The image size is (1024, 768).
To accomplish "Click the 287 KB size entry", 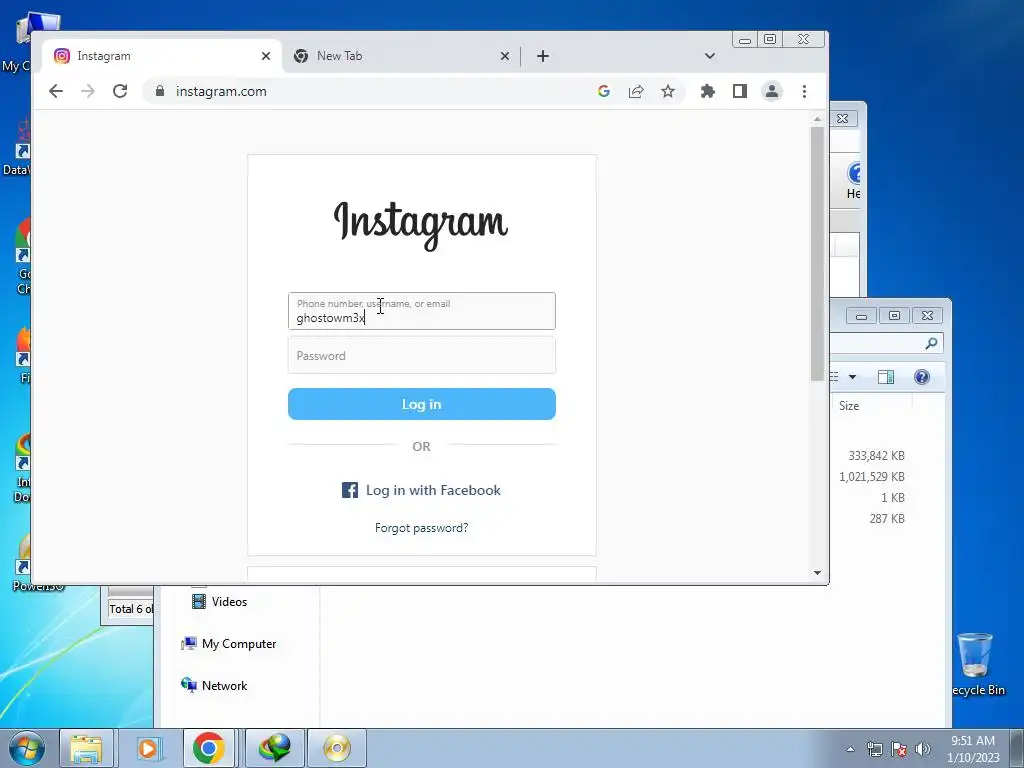I will tap(887, 519).
